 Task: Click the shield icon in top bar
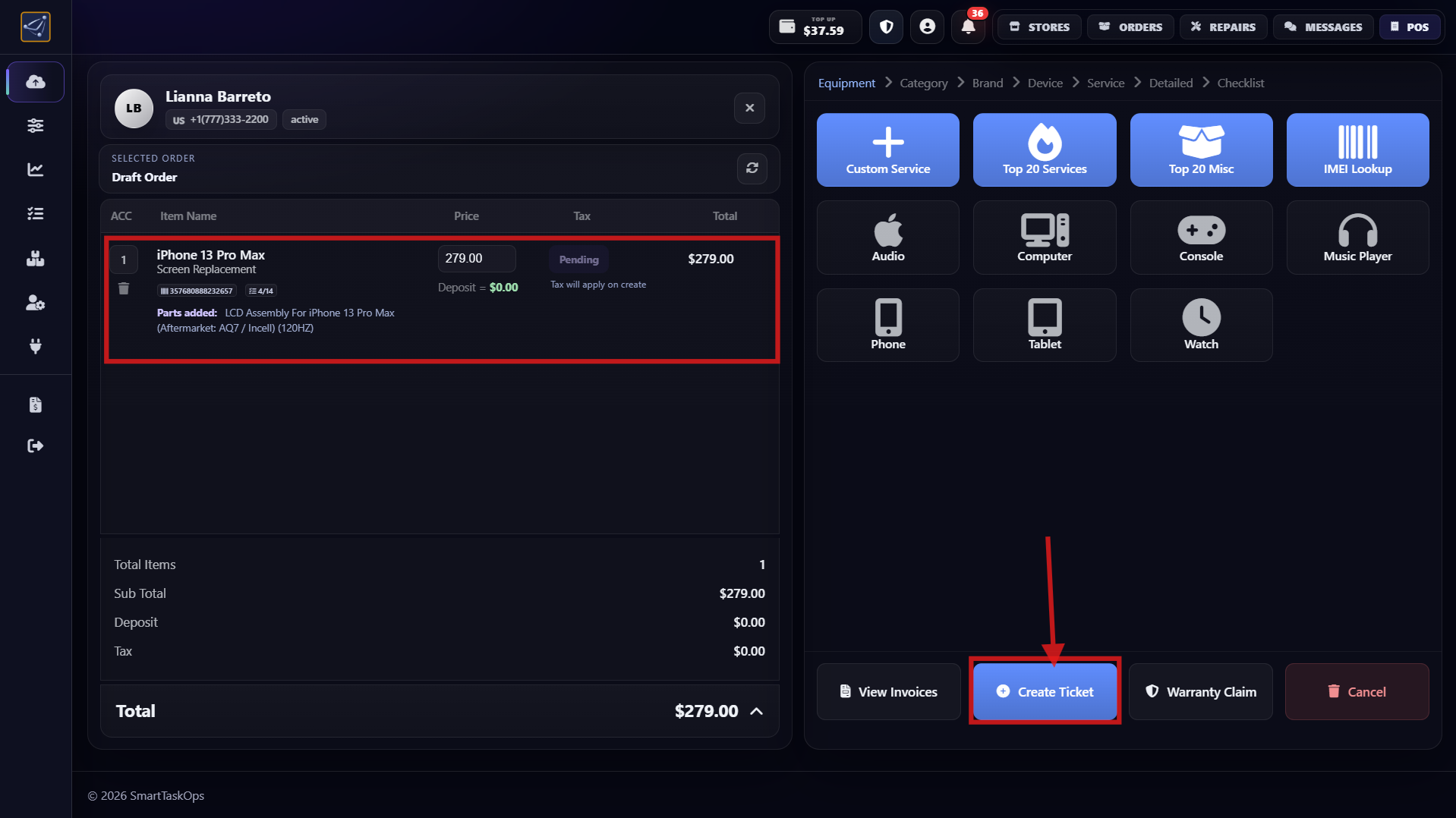pyautogui.click(x=886, y=27)
